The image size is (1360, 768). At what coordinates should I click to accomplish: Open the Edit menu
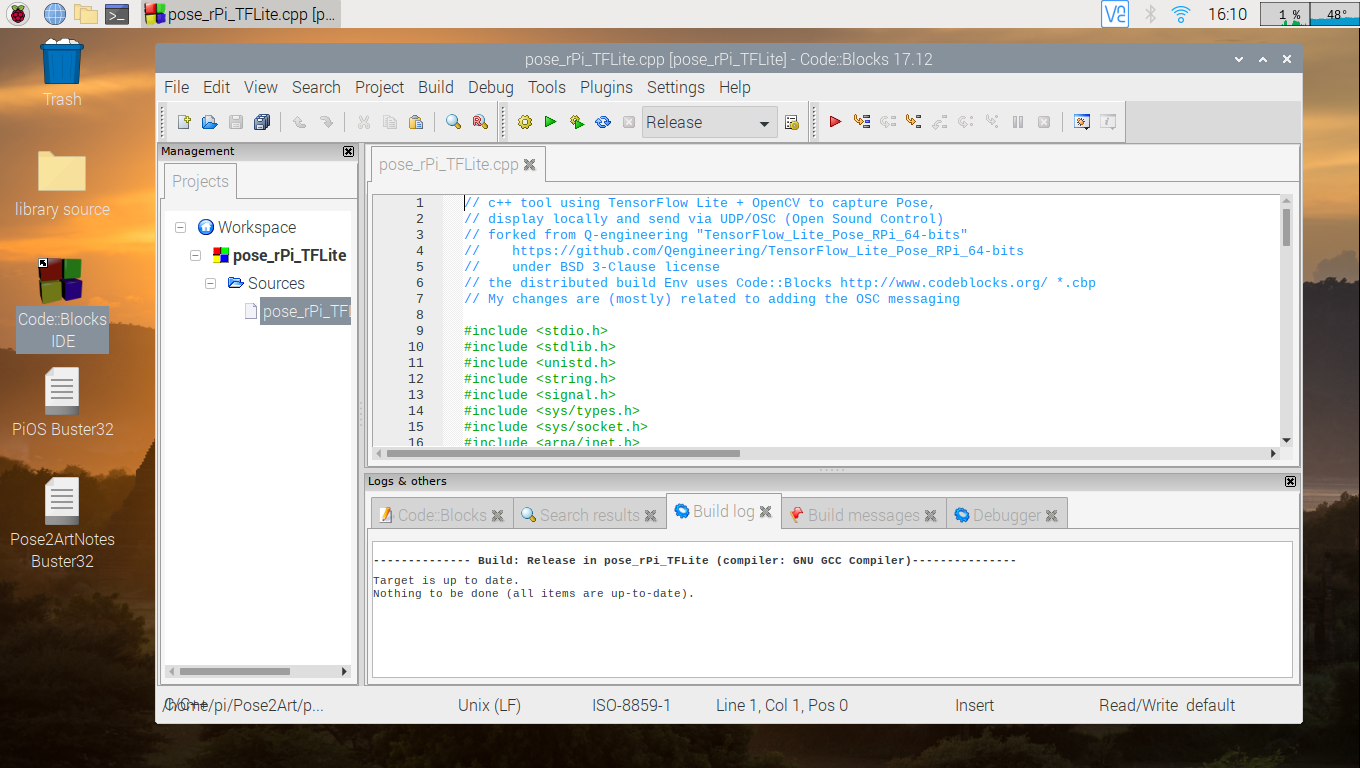click(x=217, y=87)
